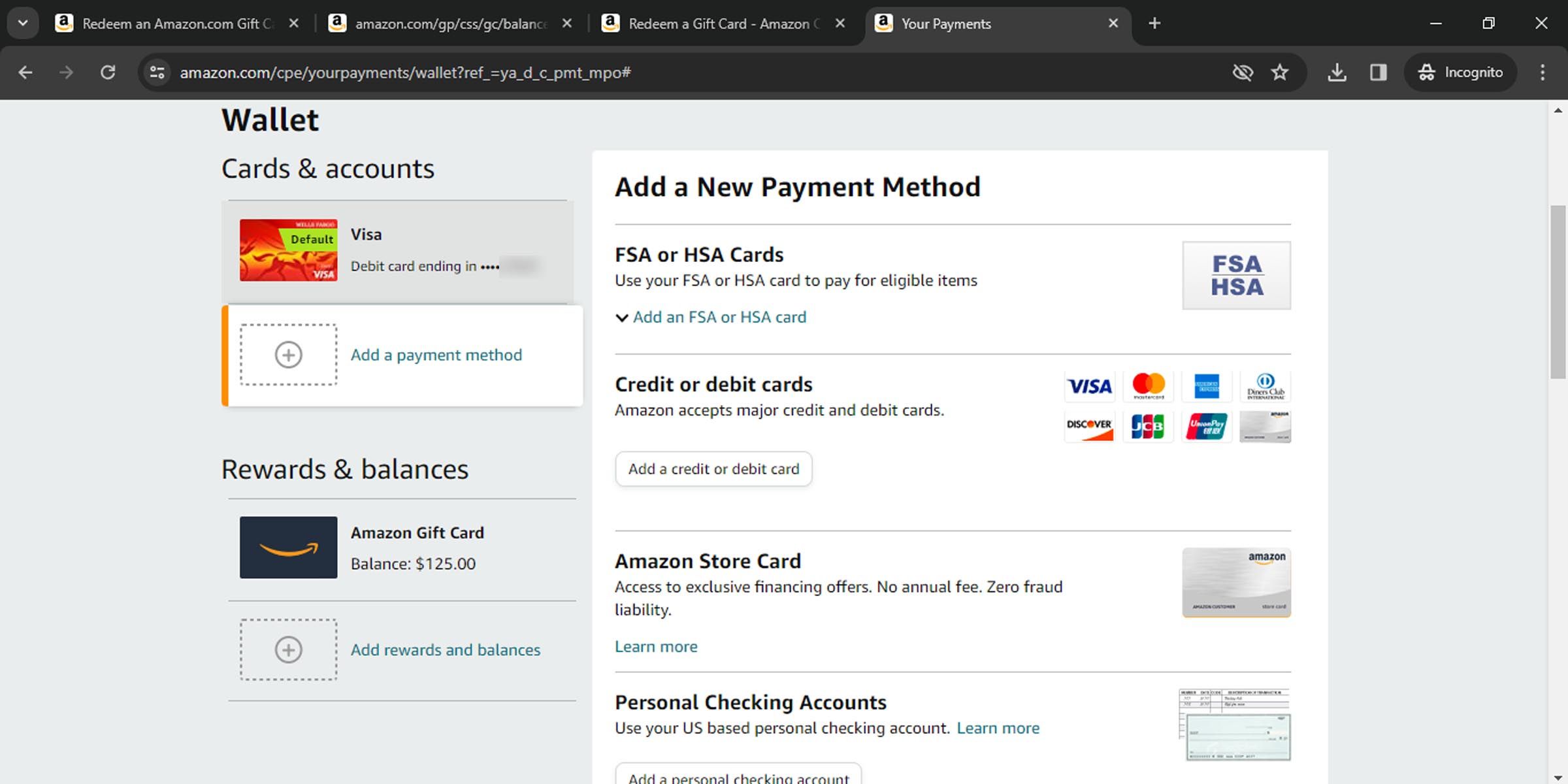
Task: Click the crossed-eye saved passwords icon
Action: [1243, 73]
